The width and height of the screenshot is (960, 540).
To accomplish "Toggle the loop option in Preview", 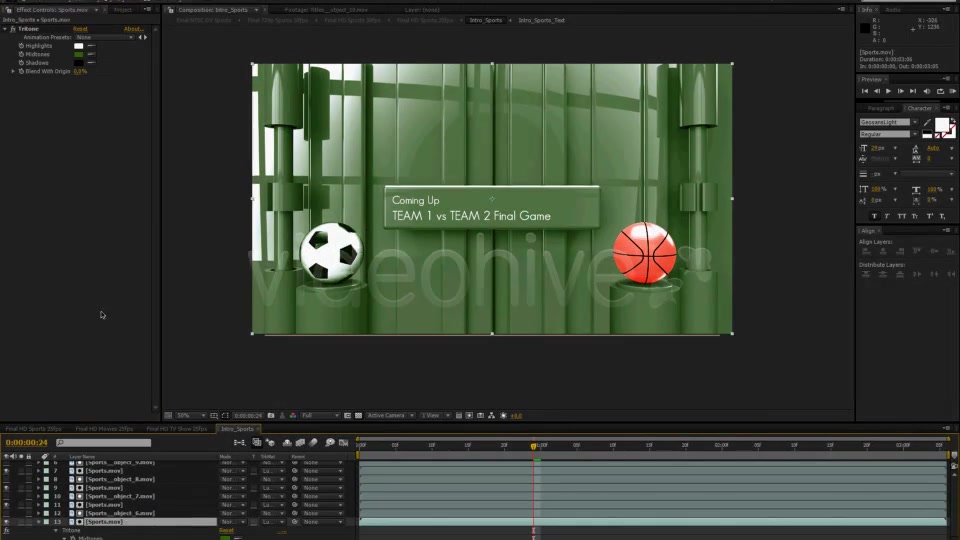I will click(940, 91).
